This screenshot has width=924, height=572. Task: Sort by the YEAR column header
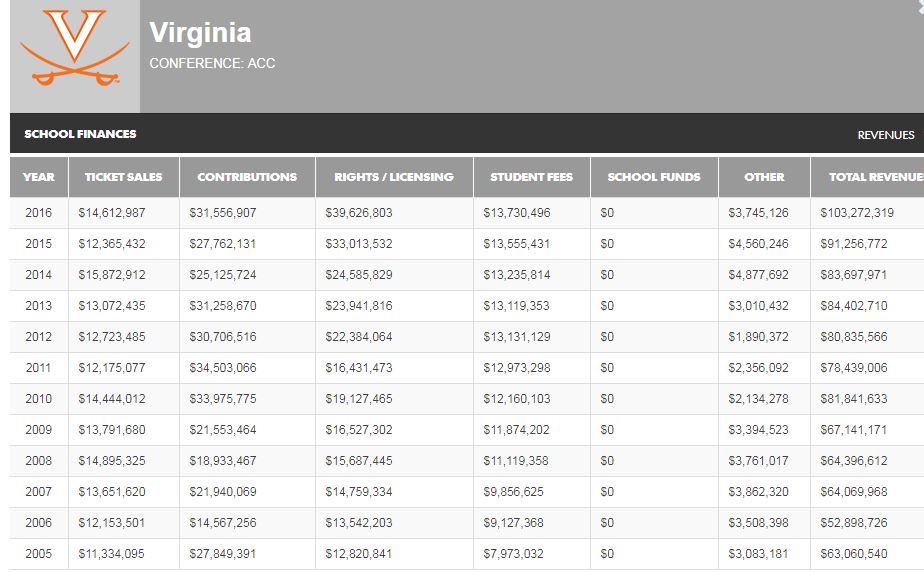point(39,177)
